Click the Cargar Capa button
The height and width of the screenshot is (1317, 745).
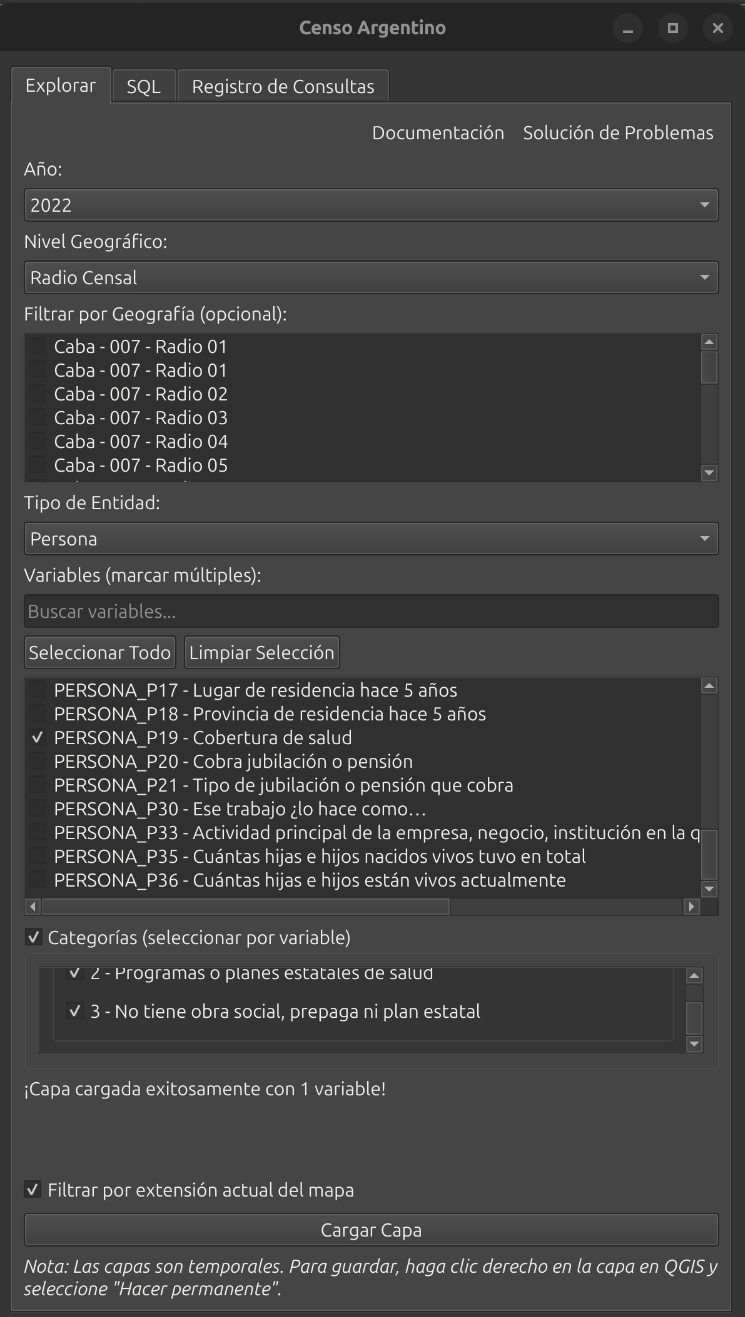(x=370, y=1230)
